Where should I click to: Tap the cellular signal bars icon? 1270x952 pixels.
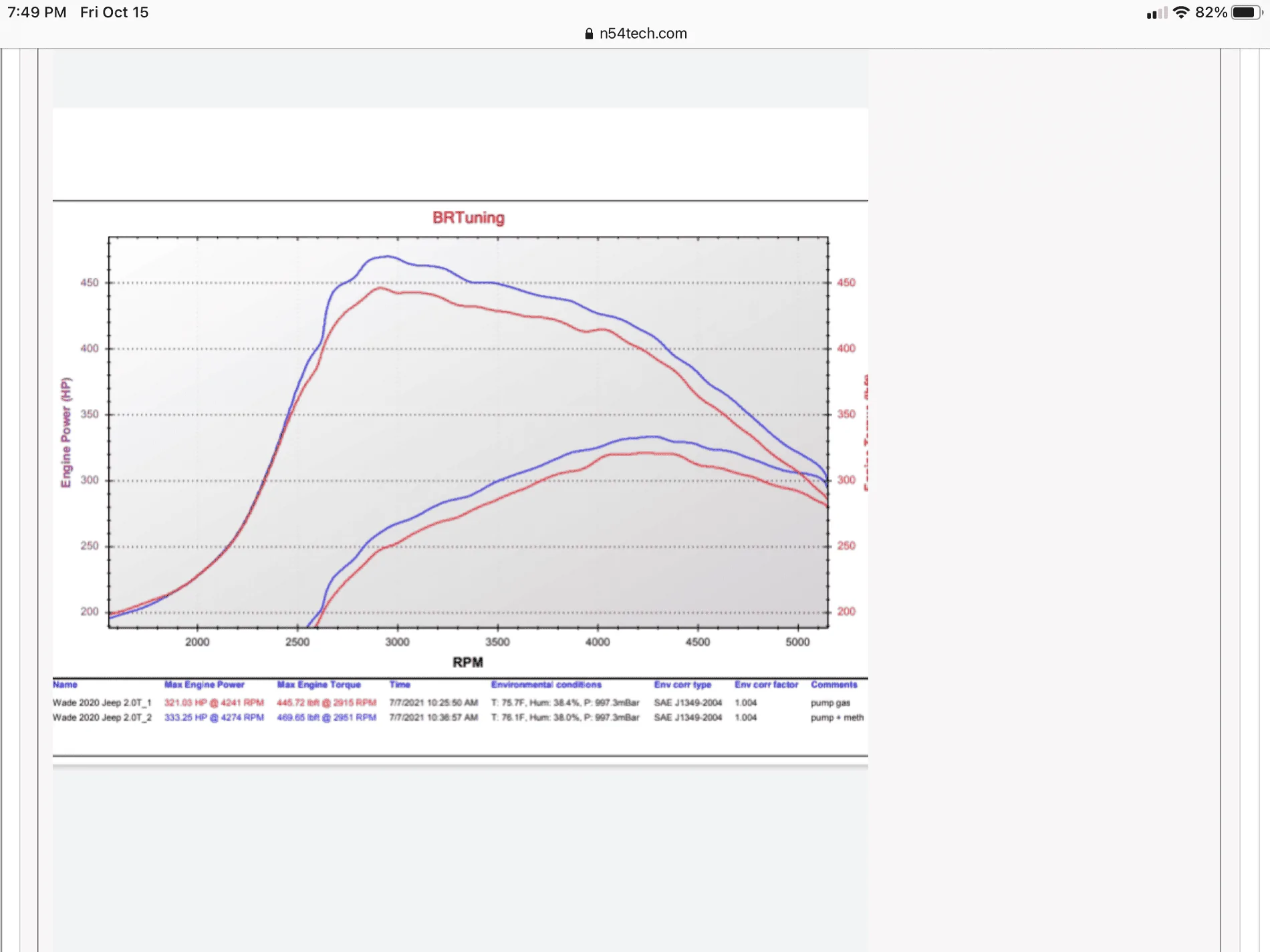(x=1156, y=13)
